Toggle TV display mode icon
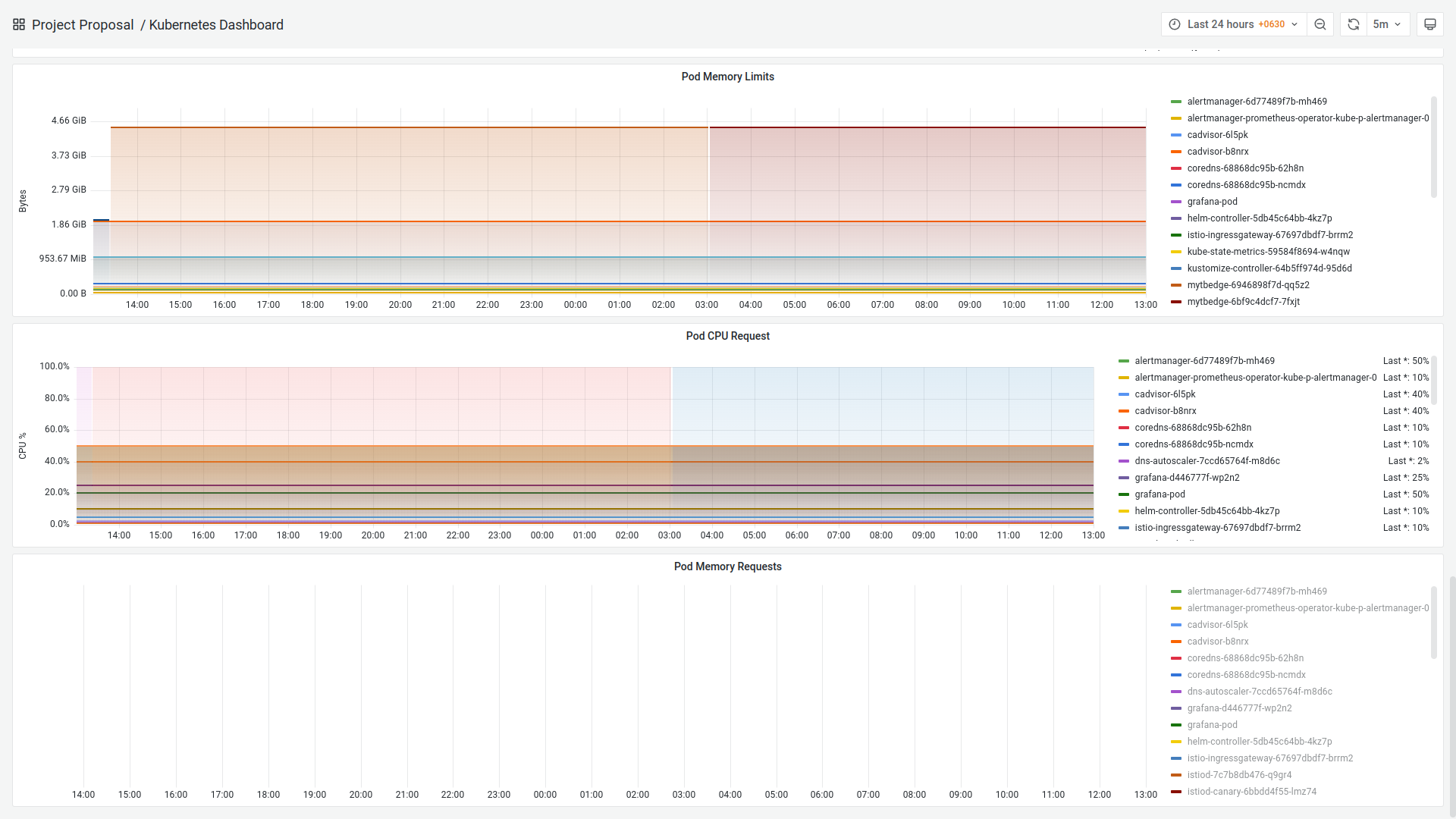 click(x=1429, y=24)
